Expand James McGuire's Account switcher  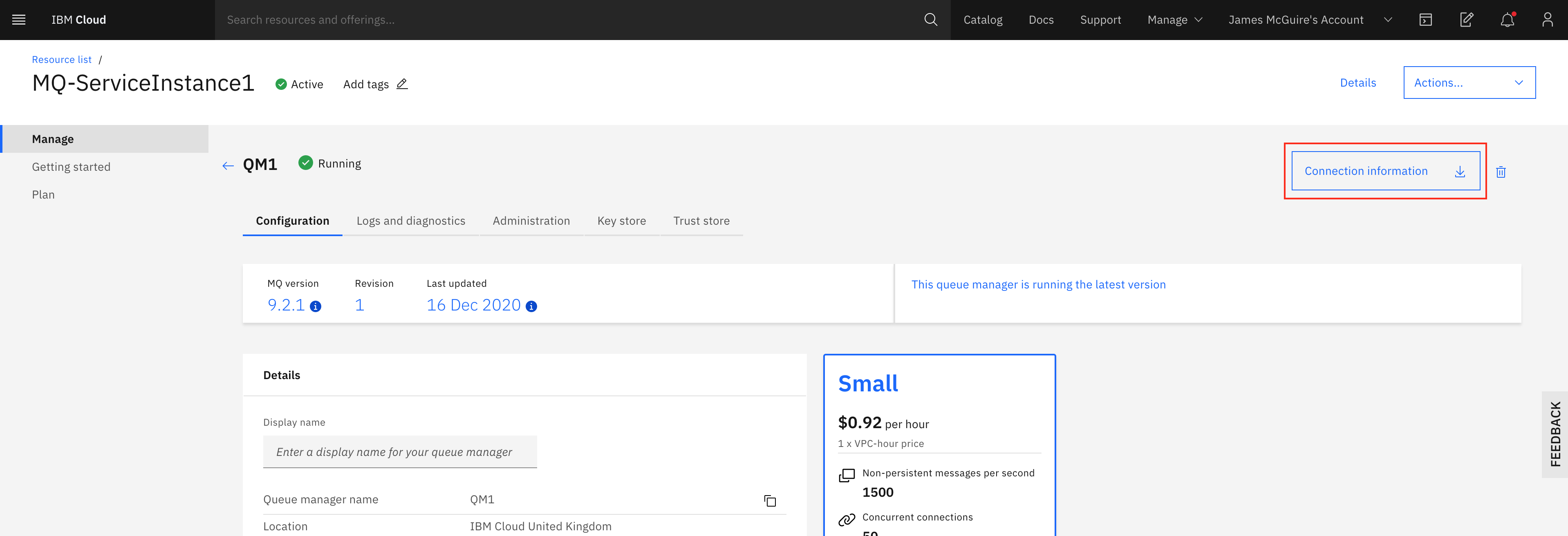tap(1388, 20)
